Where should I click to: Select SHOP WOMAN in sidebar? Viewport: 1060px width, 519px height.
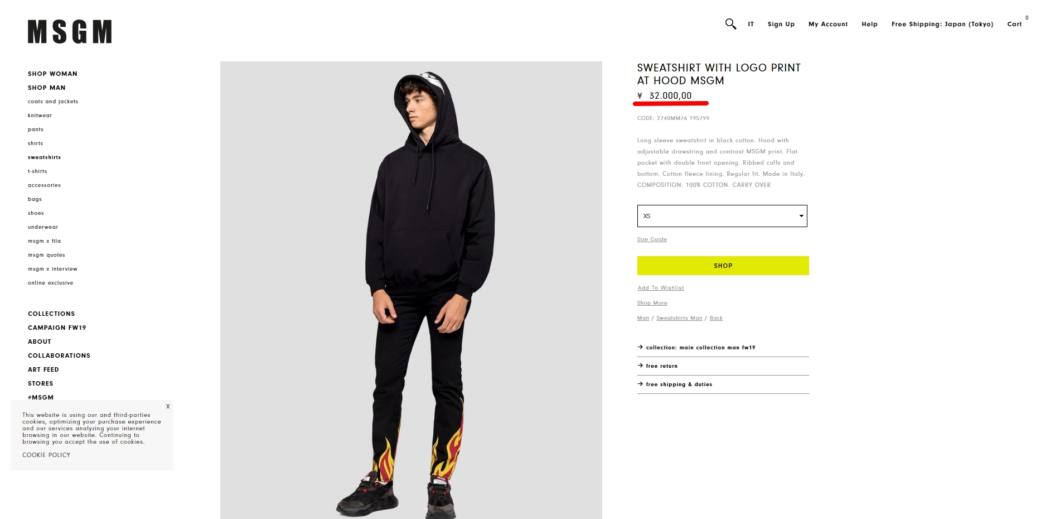click(53, 74)
